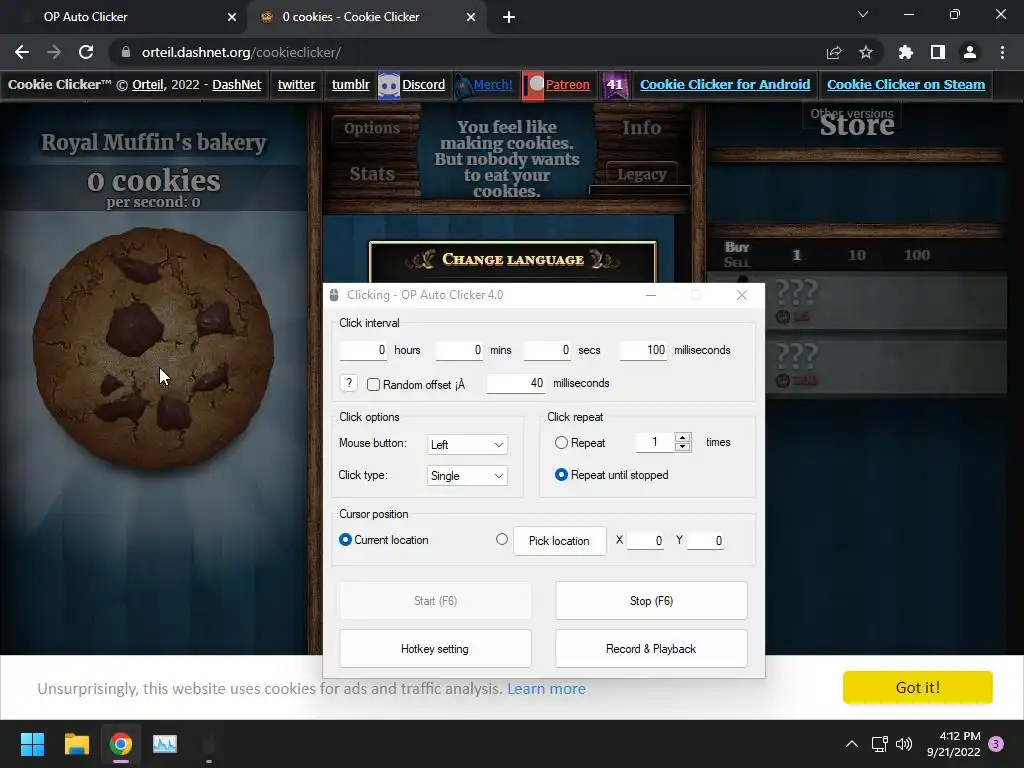Open a new browser tab
The height and width of the screenshot is (768, 1024).
[x=509, y=17]
